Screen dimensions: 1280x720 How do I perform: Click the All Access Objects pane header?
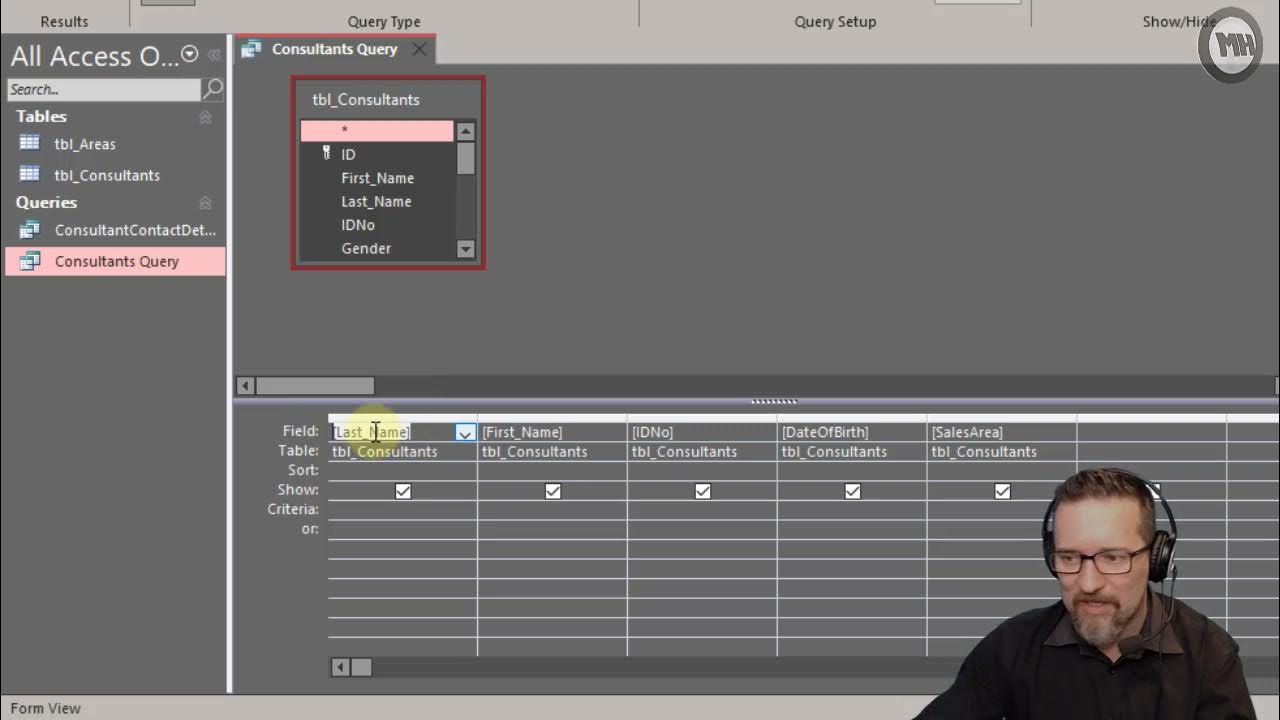[x=94, y=56]
